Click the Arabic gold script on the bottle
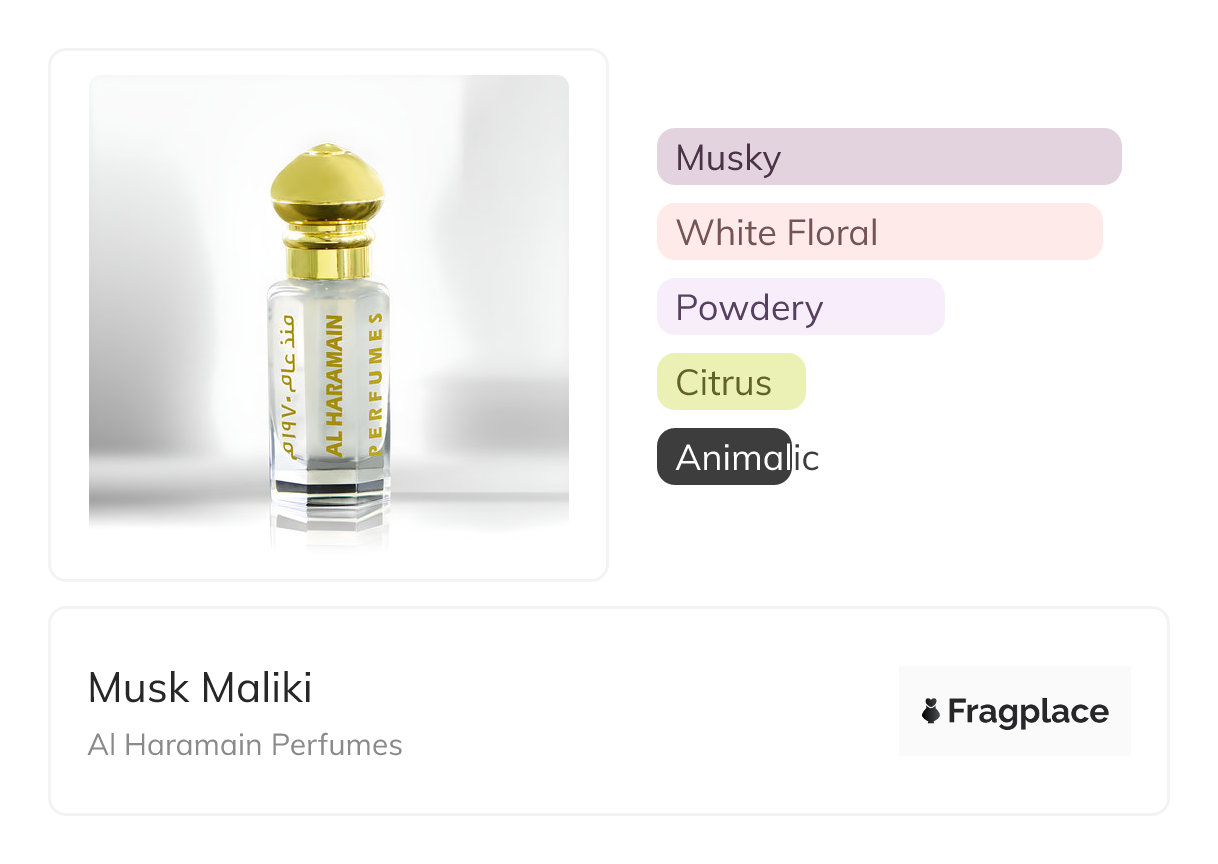The image size is (1218, 864). tap(286, 384)
